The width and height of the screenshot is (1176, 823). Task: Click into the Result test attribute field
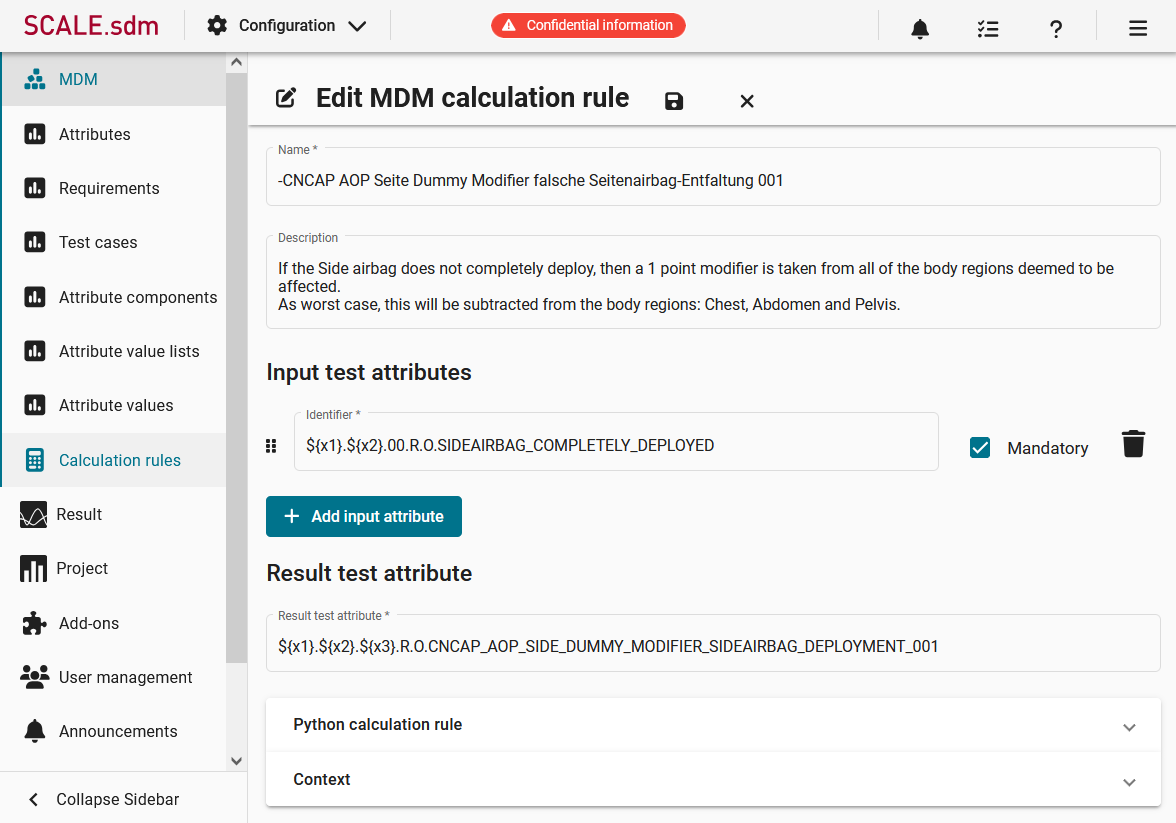(713, 643)
